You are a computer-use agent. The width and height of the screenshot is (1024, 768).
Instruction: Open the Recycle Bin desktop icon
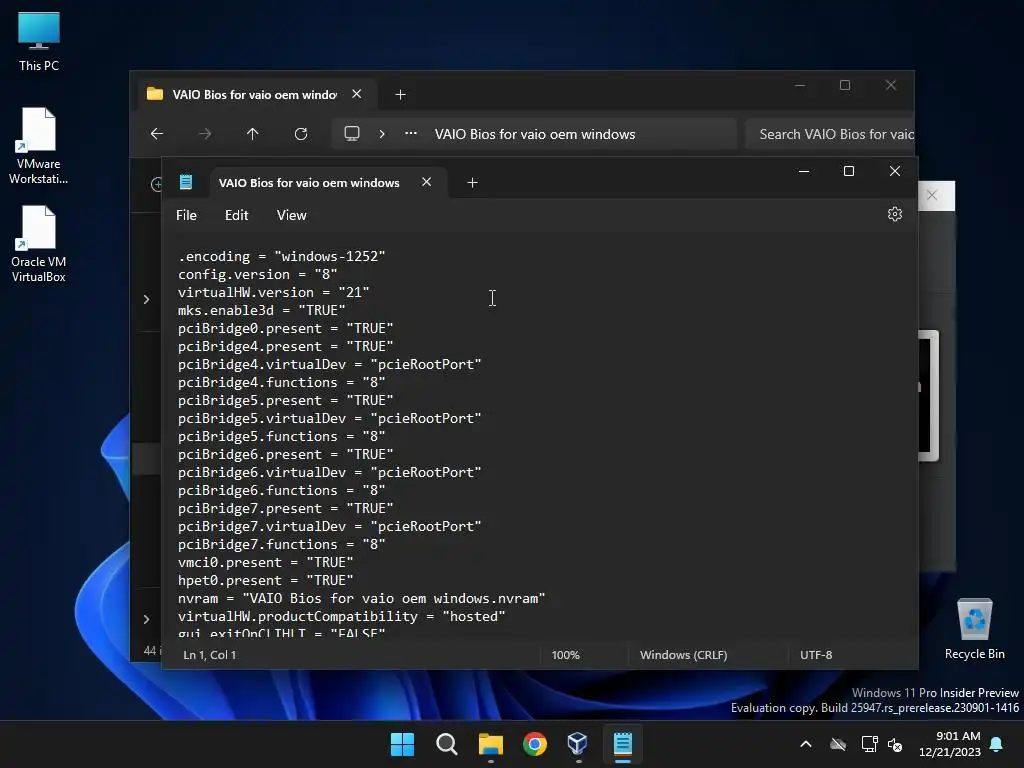[974, 628]
